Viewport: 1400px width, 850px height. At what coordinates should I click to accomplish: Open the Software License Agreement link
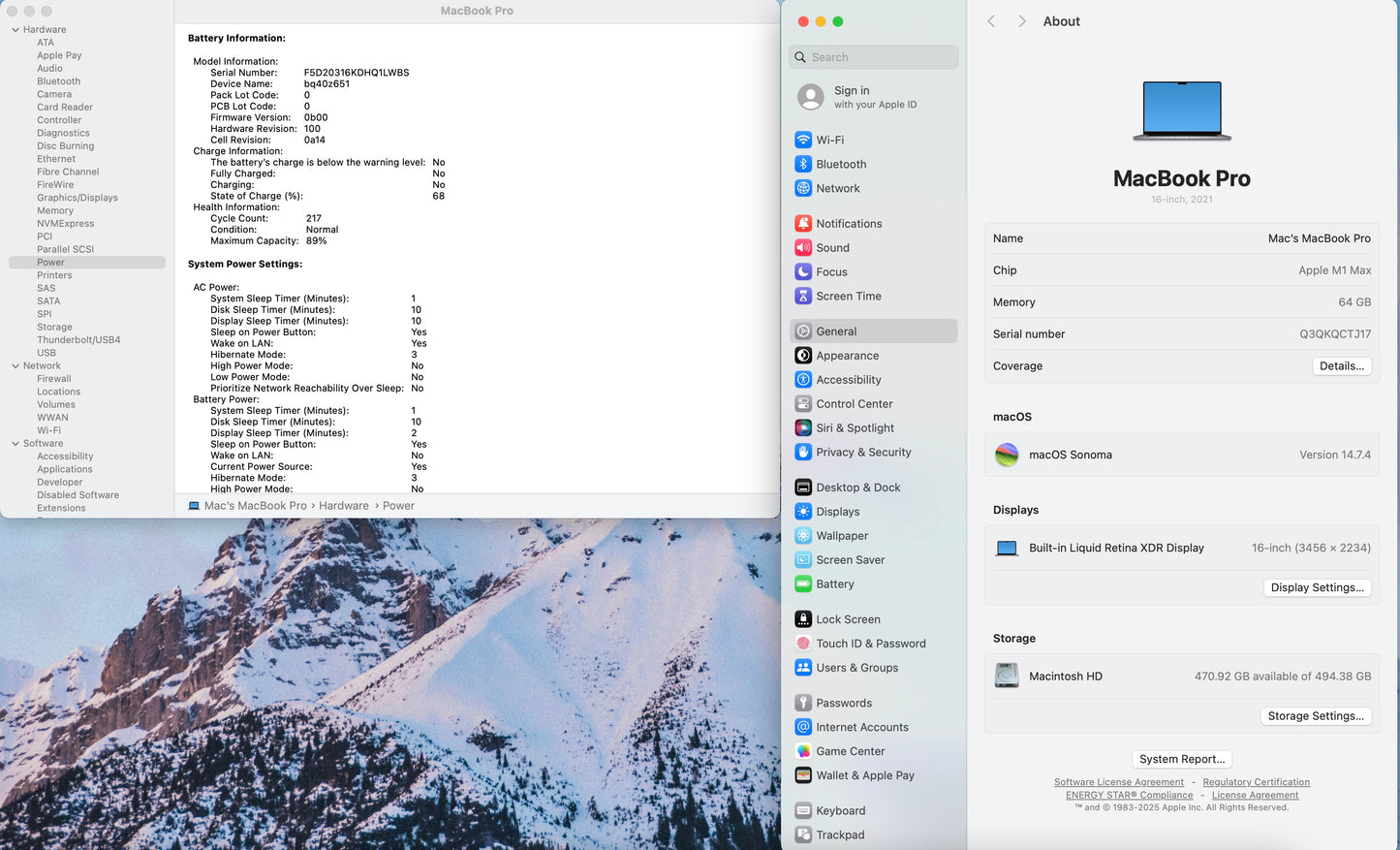pyautogui.click(x=1118, y=782)
